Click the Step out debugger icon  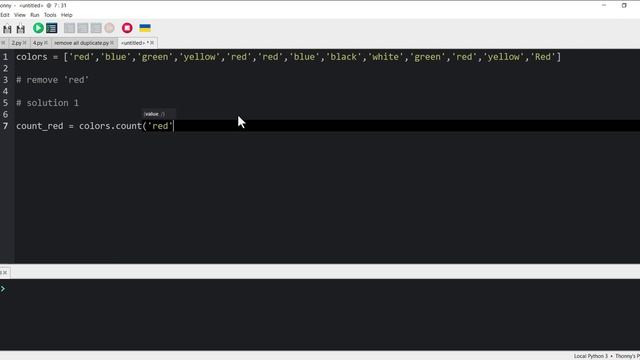tap(96, 28)
